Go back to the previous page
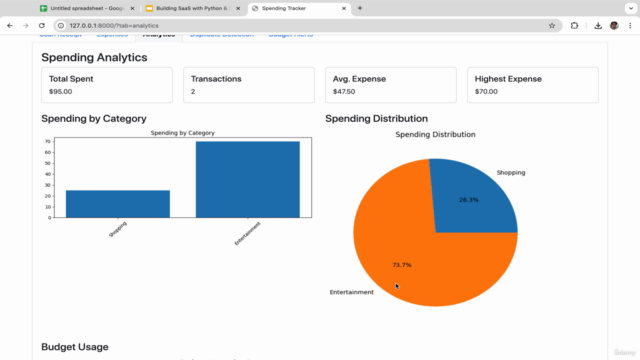Image resolution: width=640 pixels, height=360 pixels. 10,25
